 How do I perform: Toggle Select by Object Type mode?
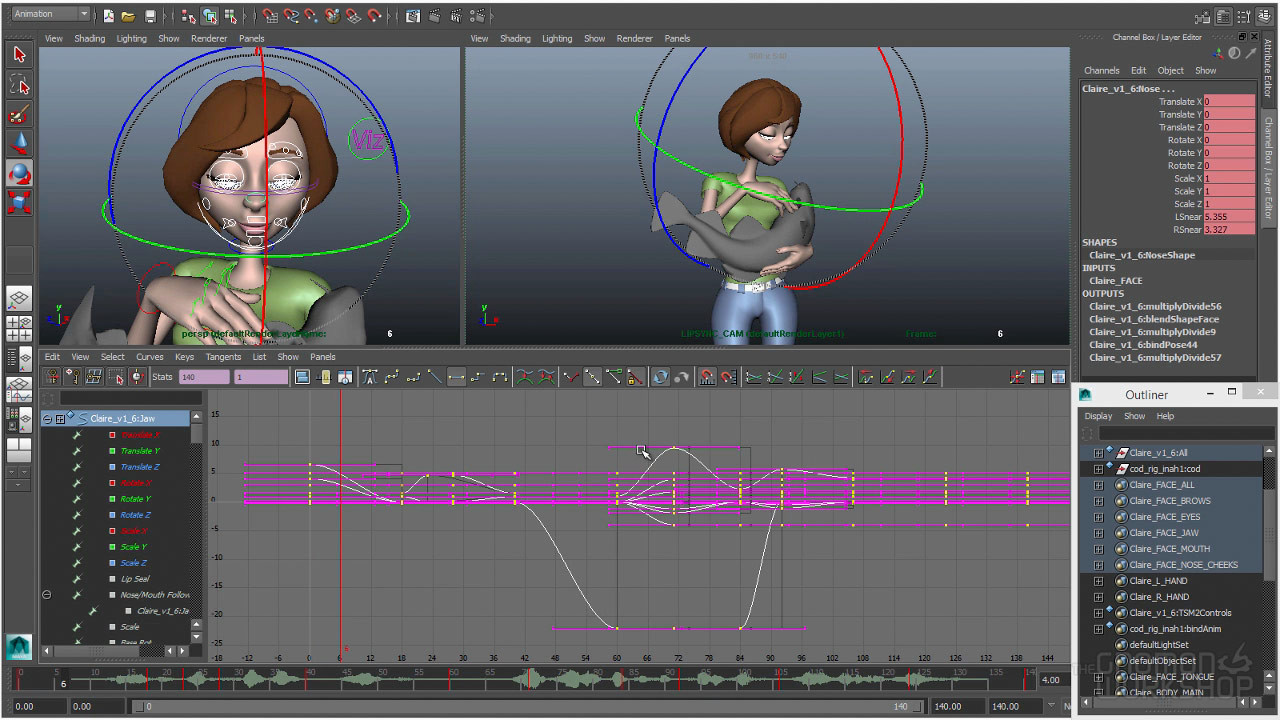(210, 16)
